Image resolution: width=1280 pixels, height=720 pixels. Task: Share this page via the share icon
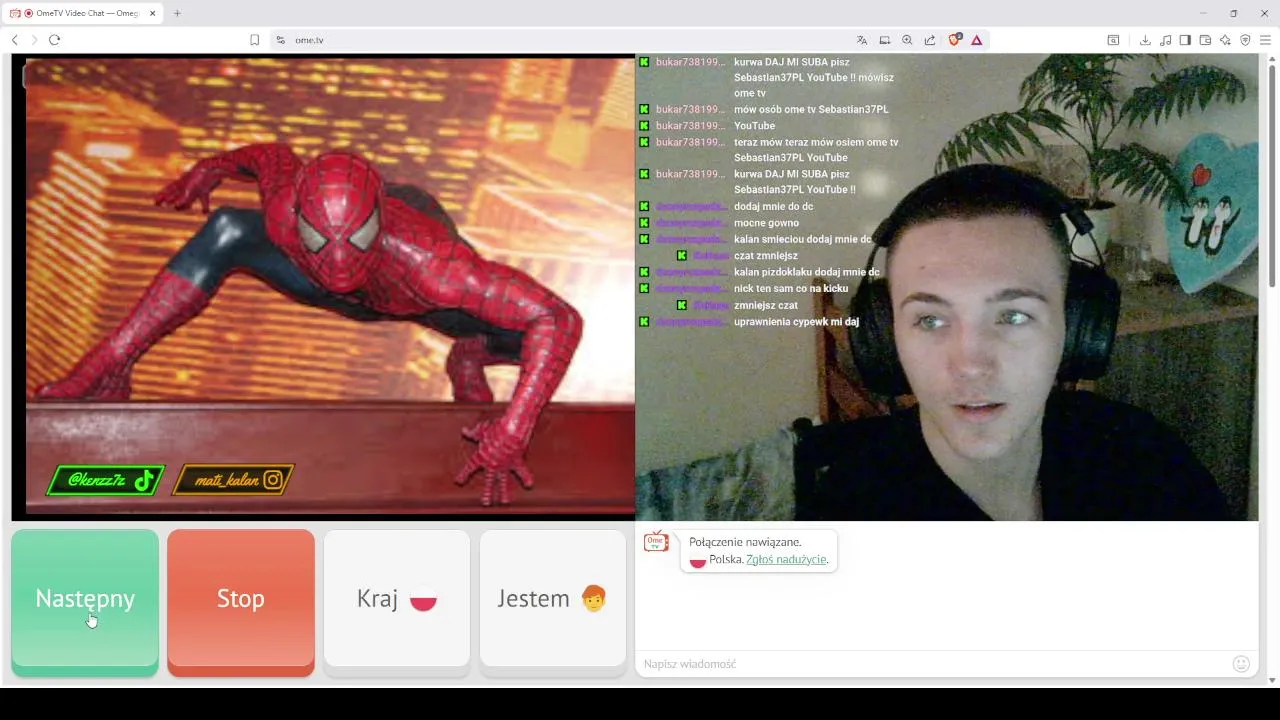(930, 40)
